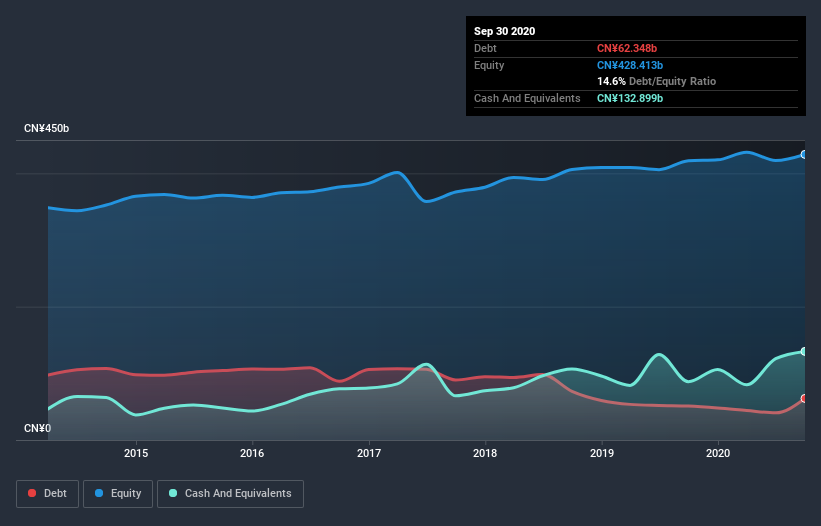Click the CN¥0 y-axis label
821x526 pixels.
pyautogui.click(x=38, y=428)
